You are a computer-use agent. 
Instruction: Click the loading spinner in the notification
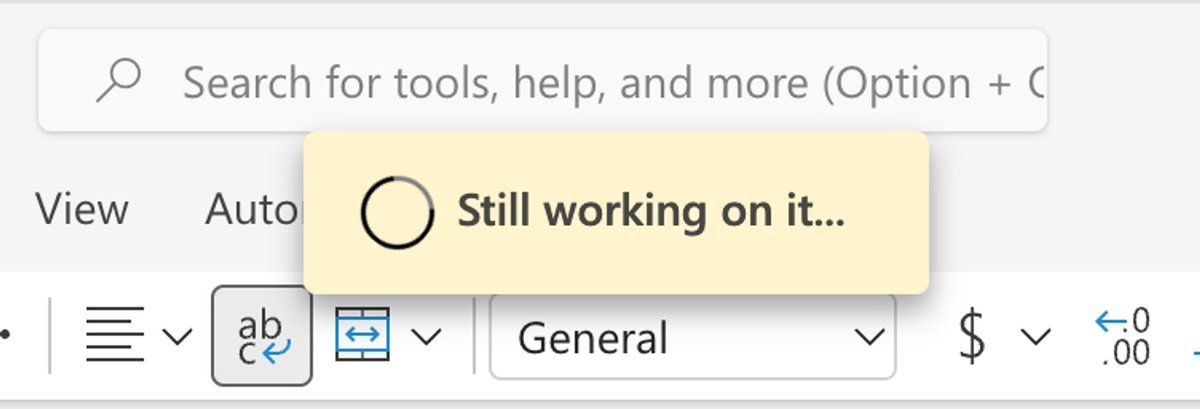pos(397,213)
